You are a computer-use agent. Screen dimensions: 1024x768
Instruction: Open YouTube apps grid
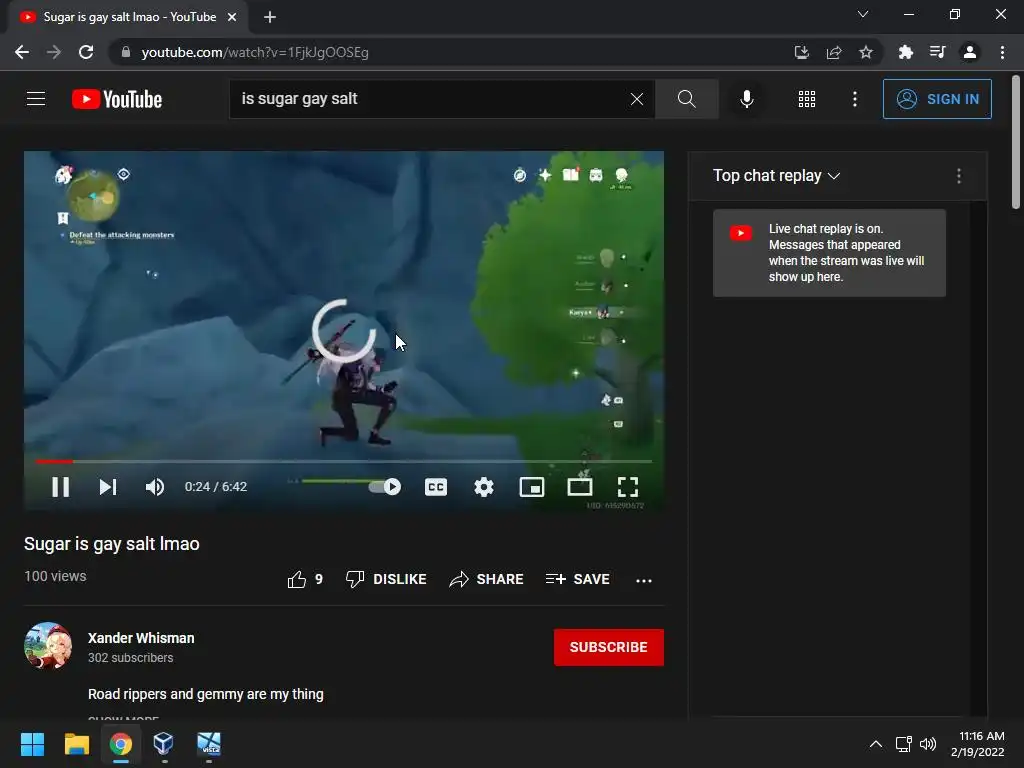pos(807,99)
